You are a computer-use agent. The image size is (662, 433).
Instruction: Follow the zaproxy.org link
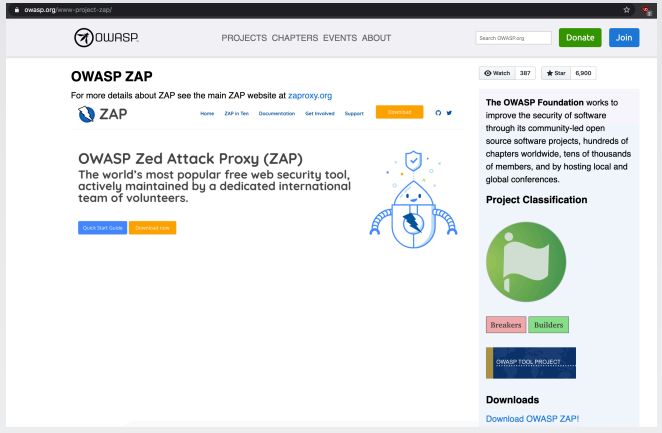pos(310,95)
